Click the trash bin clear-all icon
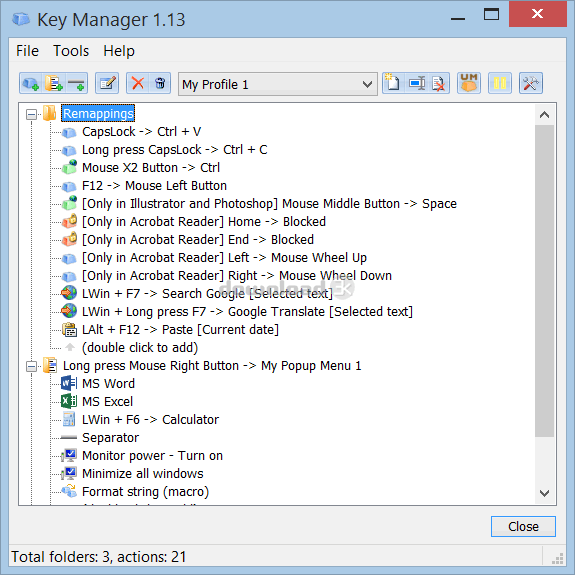Image resolution: width=575 pixels, height=575 pixels. point(160,84)
